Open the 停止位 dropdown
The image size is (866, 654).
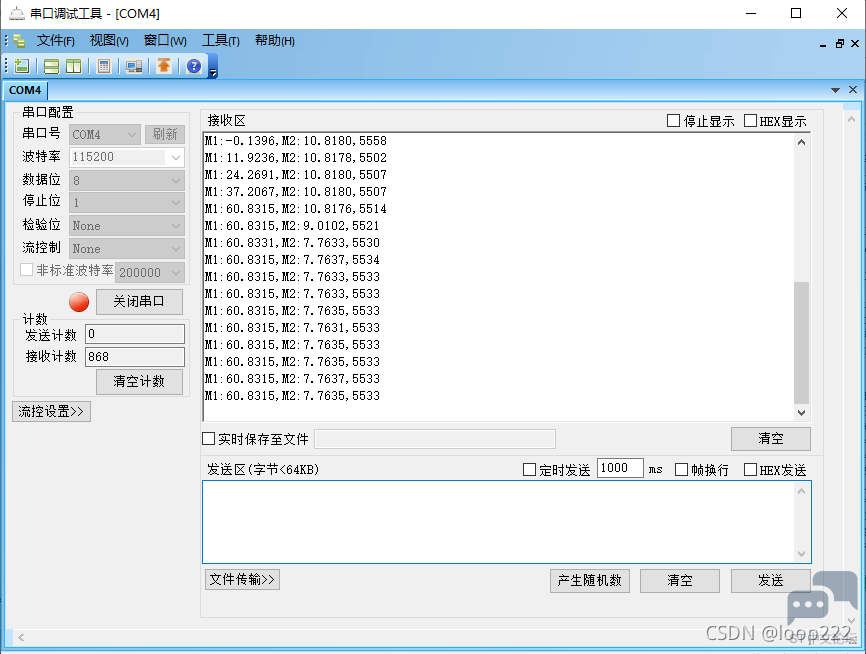127,203
